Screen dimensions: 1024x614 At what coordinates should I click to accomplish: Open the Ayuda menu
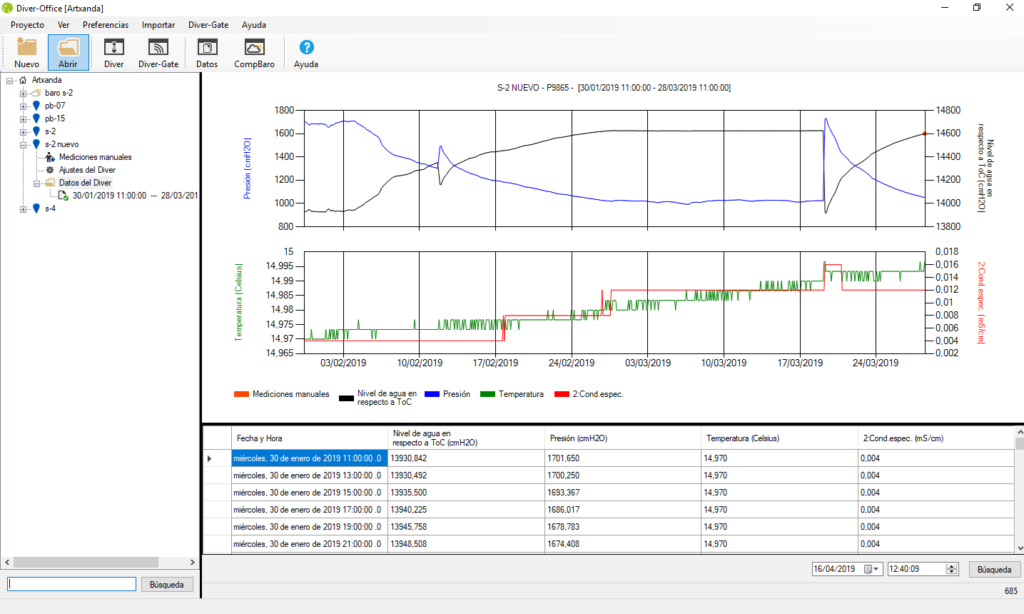click(x=254, y=25)
